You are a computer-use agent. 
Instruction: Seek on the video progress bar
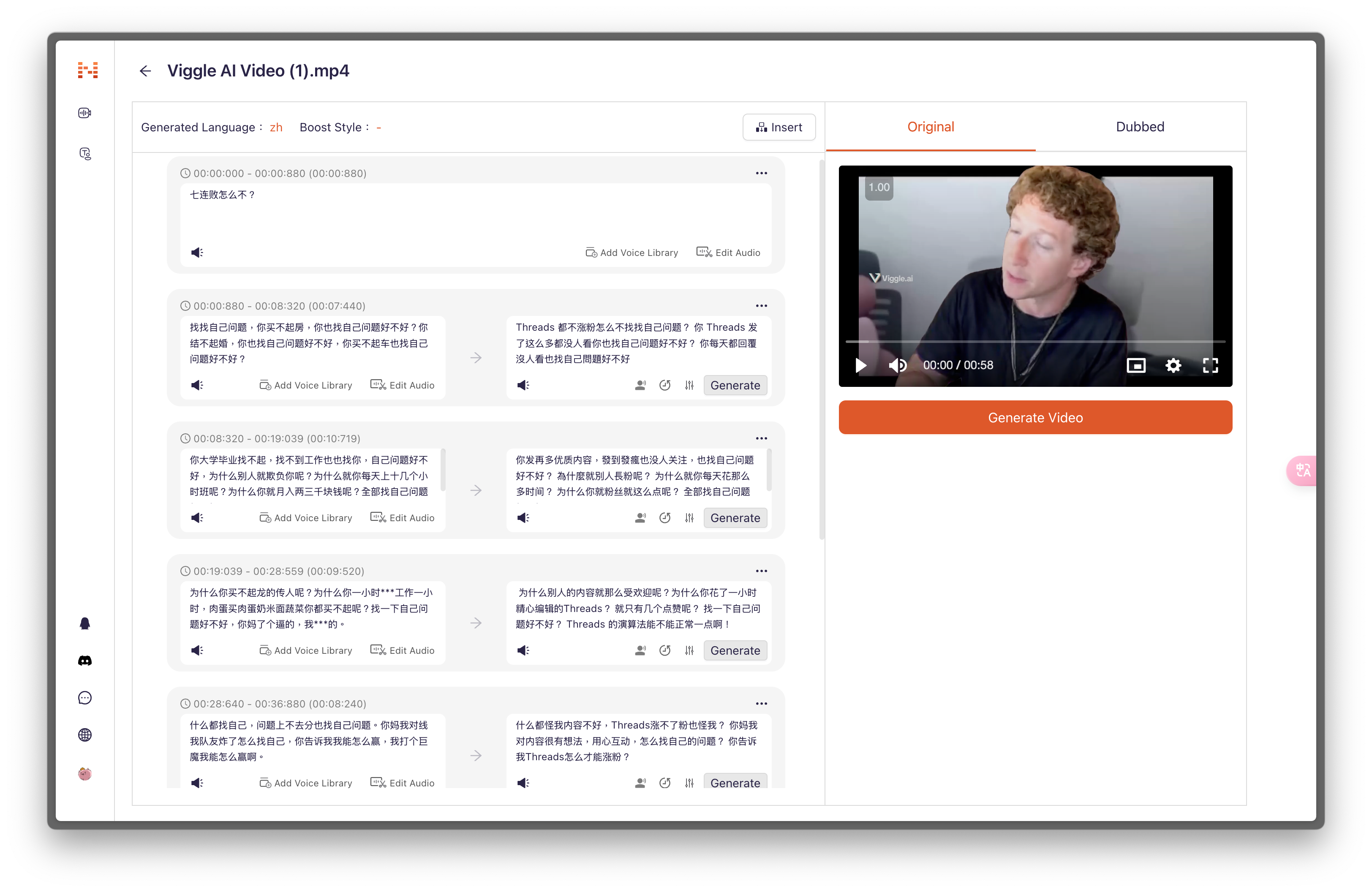click(1035, 342)
